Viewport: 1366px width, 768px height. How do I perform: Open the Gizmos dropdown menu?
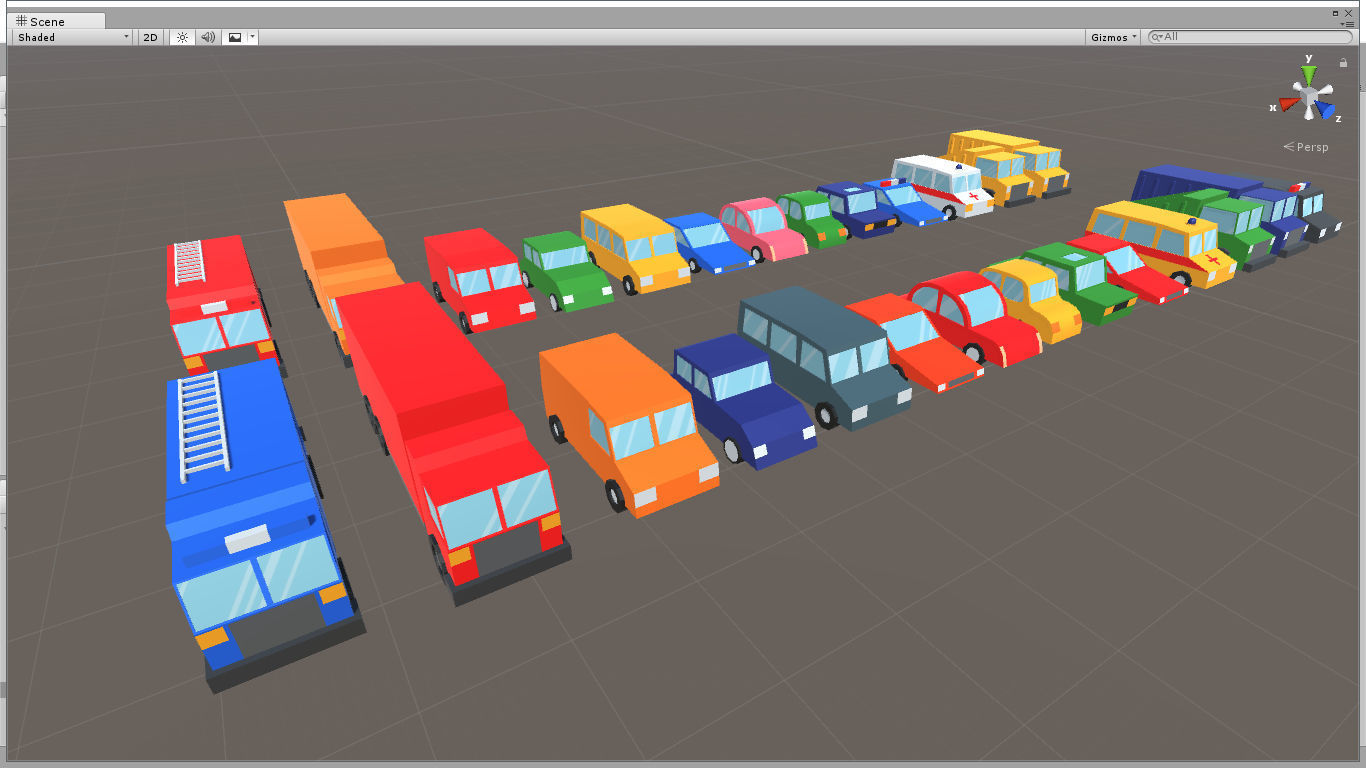pos(1114,37)
